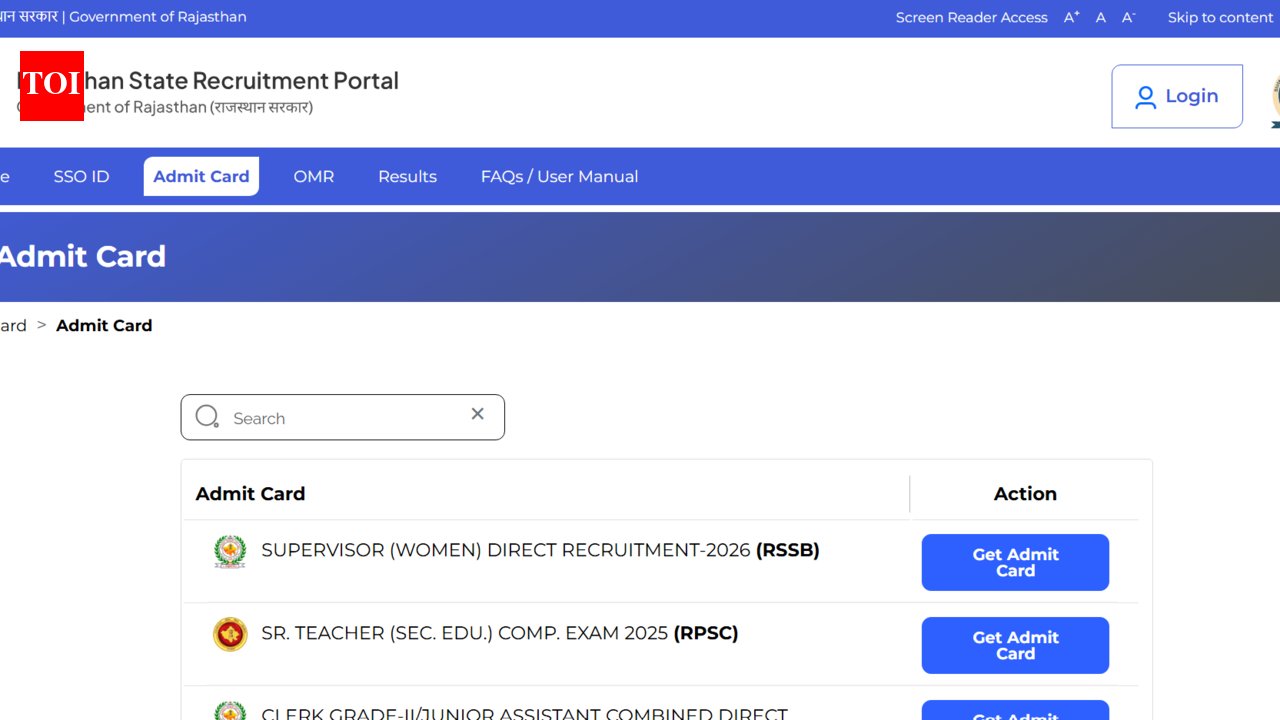
Task: Click the Admit Card table column header
Action: (x=250, y=494)
